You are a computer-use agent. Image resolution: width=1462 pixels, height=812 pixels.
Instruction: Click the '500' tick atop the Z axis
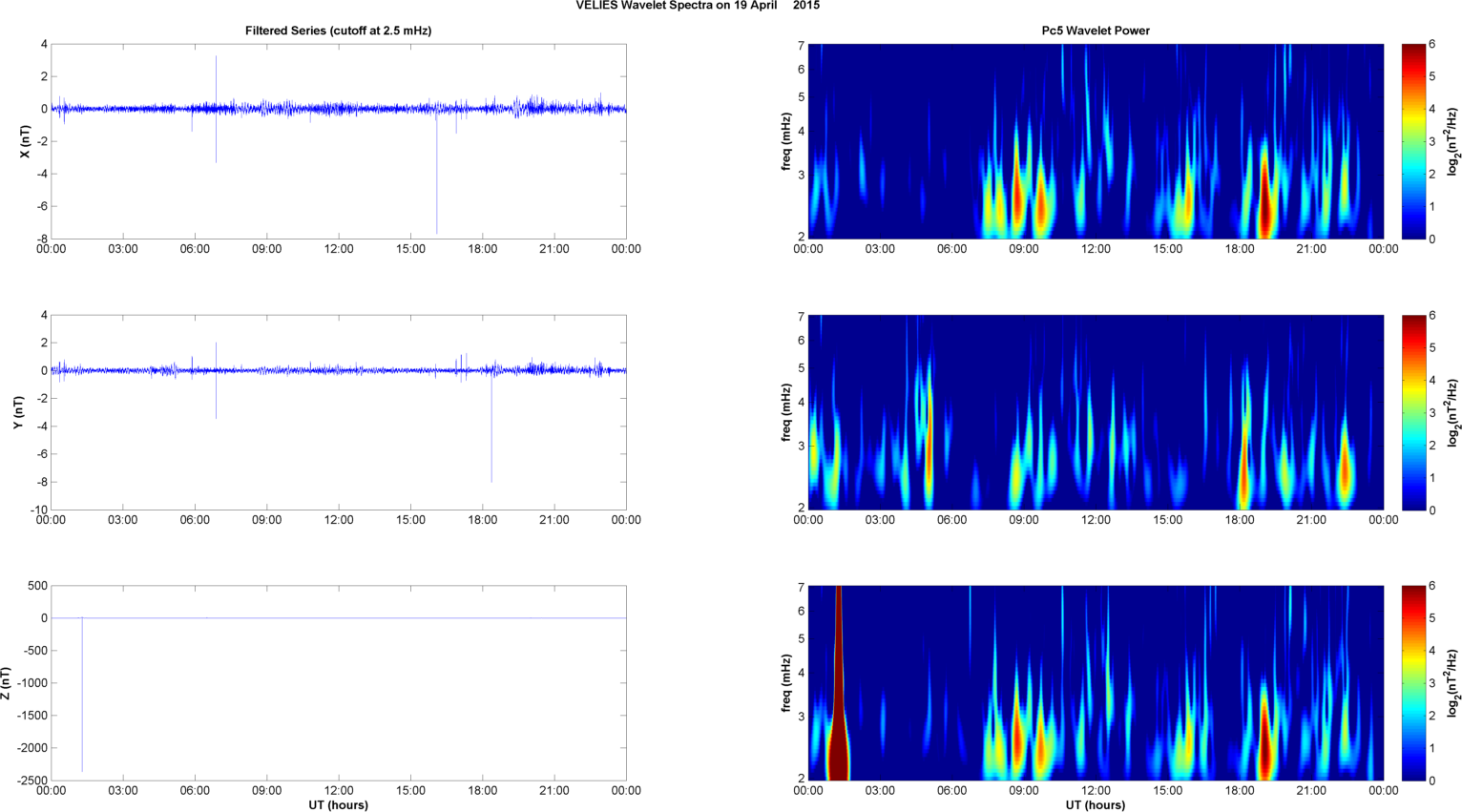pos(37,586)
